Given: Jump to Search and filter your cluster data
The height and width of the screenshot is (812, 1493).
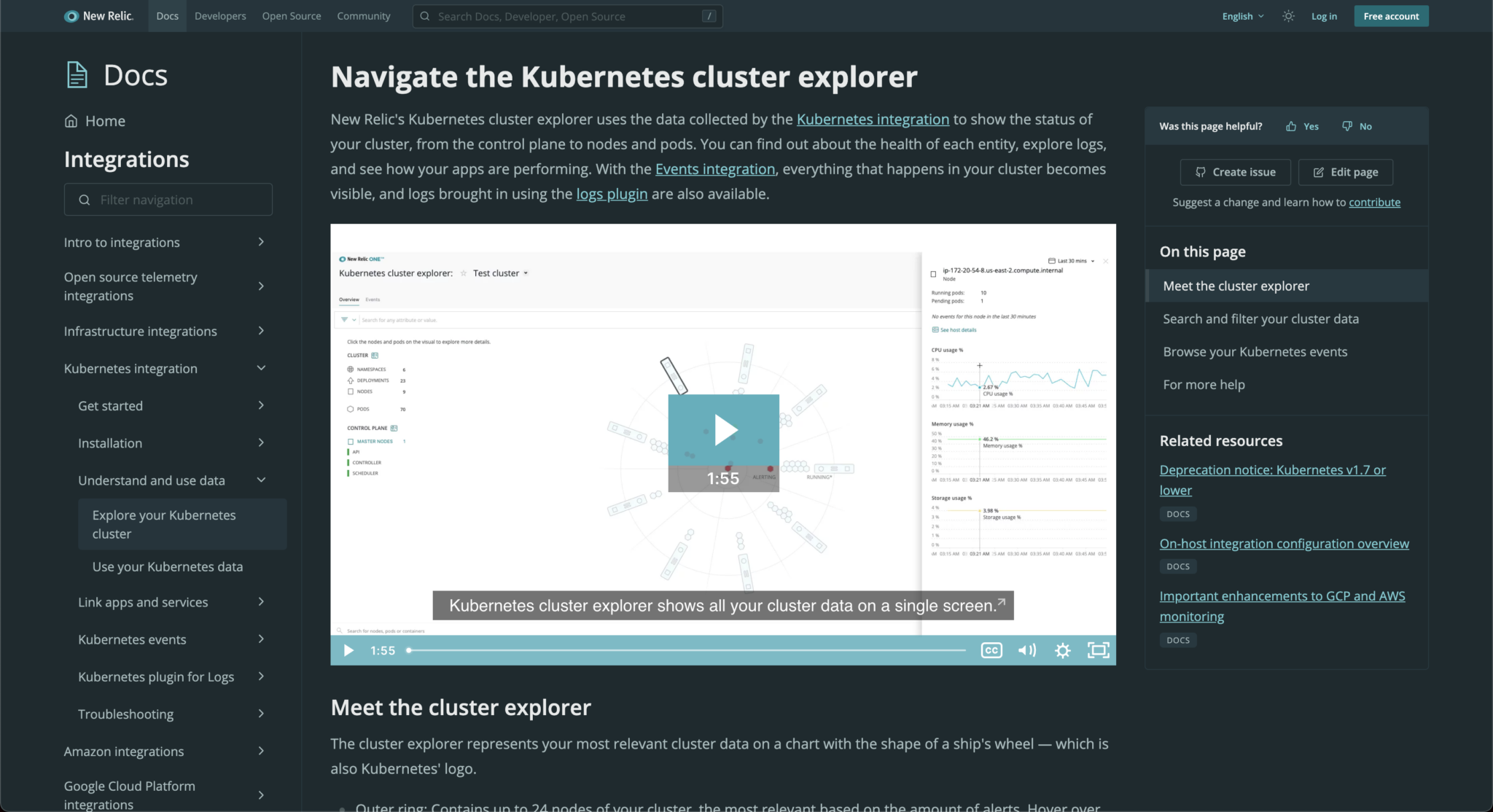Looking at the screenshot, I should pyautogui.click(x=1260, y=319).
